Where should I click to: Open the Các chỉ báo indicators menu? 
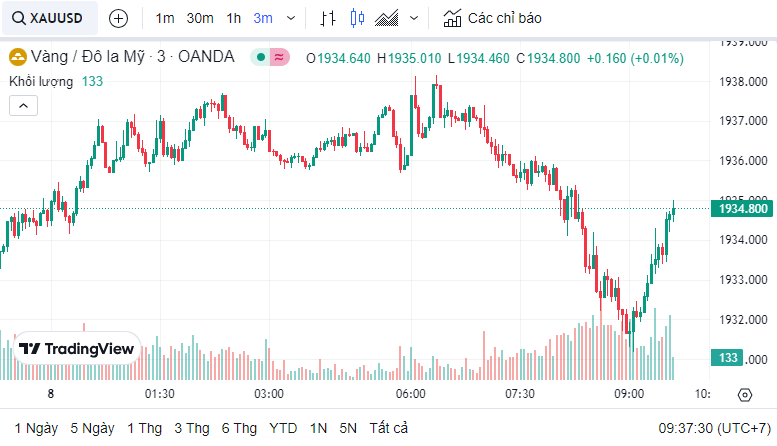(493, 18)
